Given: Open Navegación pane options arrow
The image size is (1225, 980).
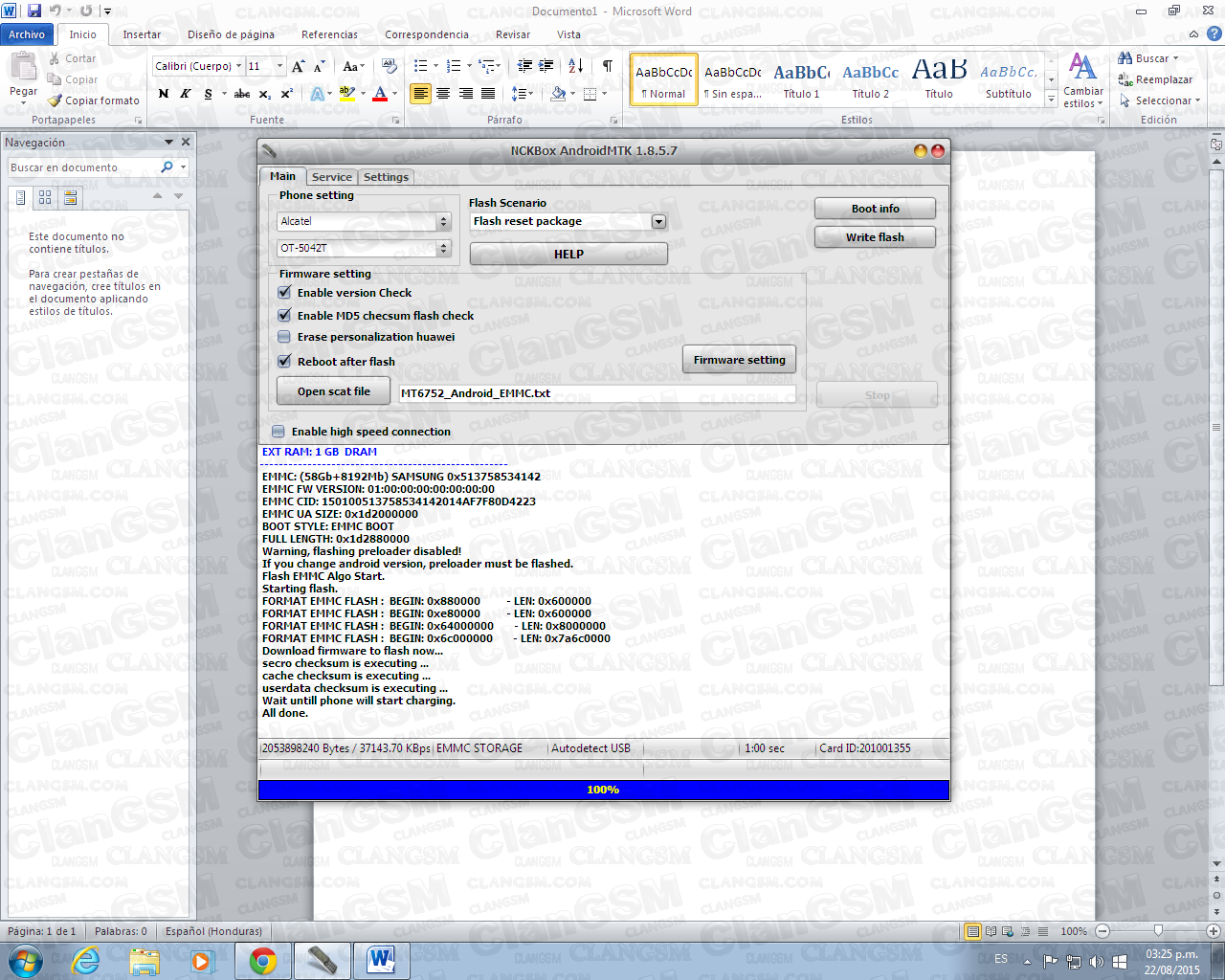Looking at the screenshot, I should tap(169, 142).
